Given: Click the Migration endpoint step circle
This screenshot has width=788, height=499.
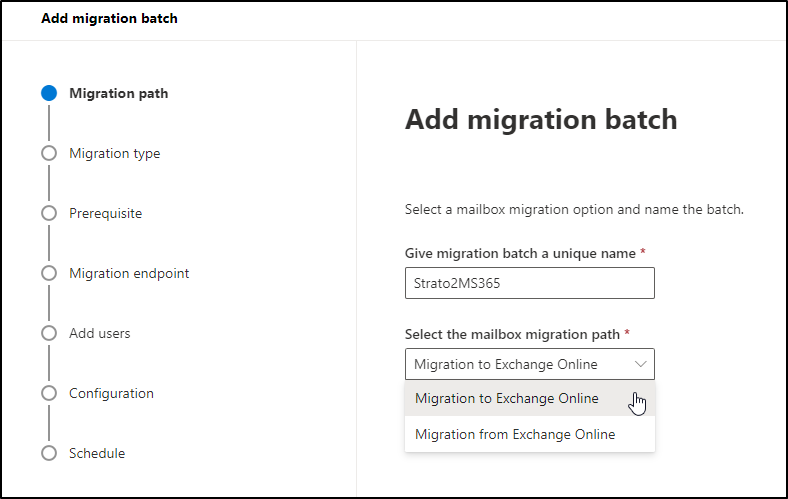Looking at the screenshot, I should [49, 273].
